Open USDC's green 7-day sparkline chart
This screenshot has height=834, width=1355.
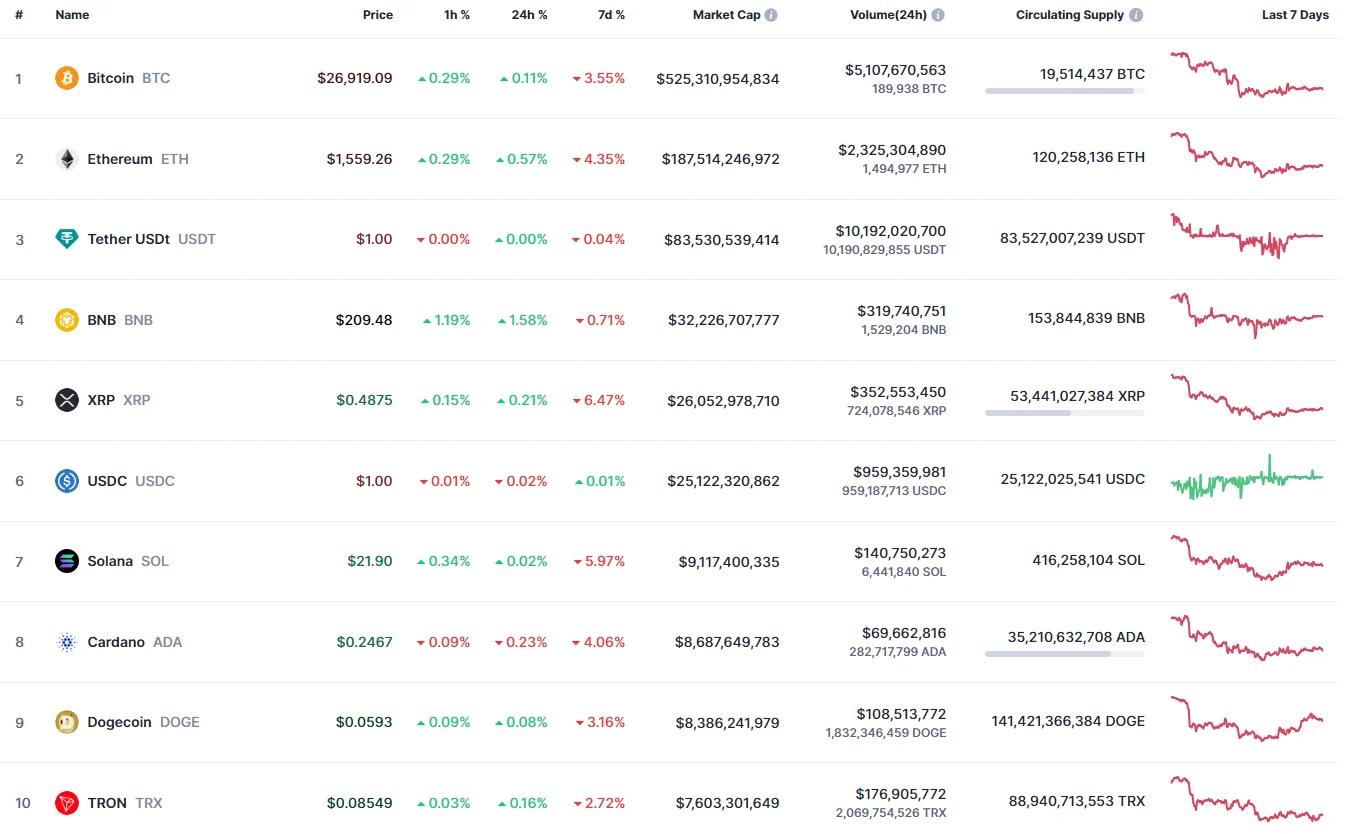click(1247, 479)
